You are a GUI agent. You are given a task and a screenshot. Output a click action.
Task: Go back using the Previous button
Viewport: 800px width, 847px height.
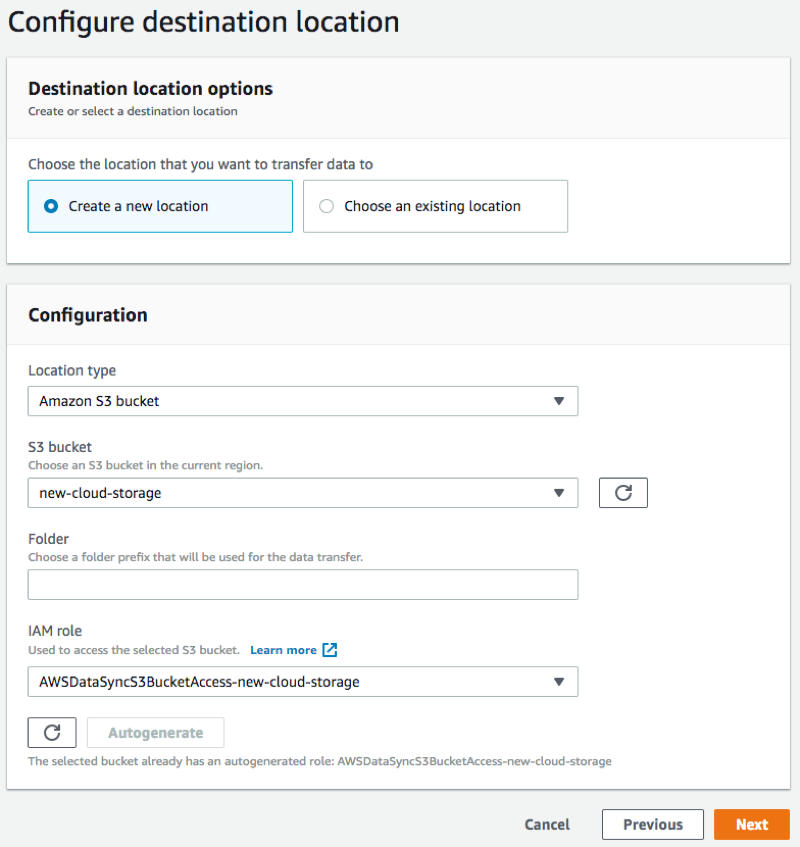652,824
